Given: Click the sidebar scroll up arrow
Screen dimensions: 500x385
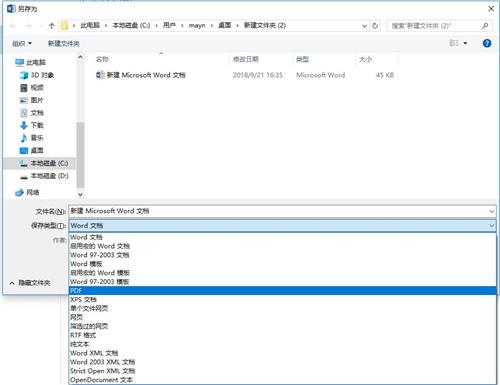Looking at the screenshot, I should pos(80,57).
